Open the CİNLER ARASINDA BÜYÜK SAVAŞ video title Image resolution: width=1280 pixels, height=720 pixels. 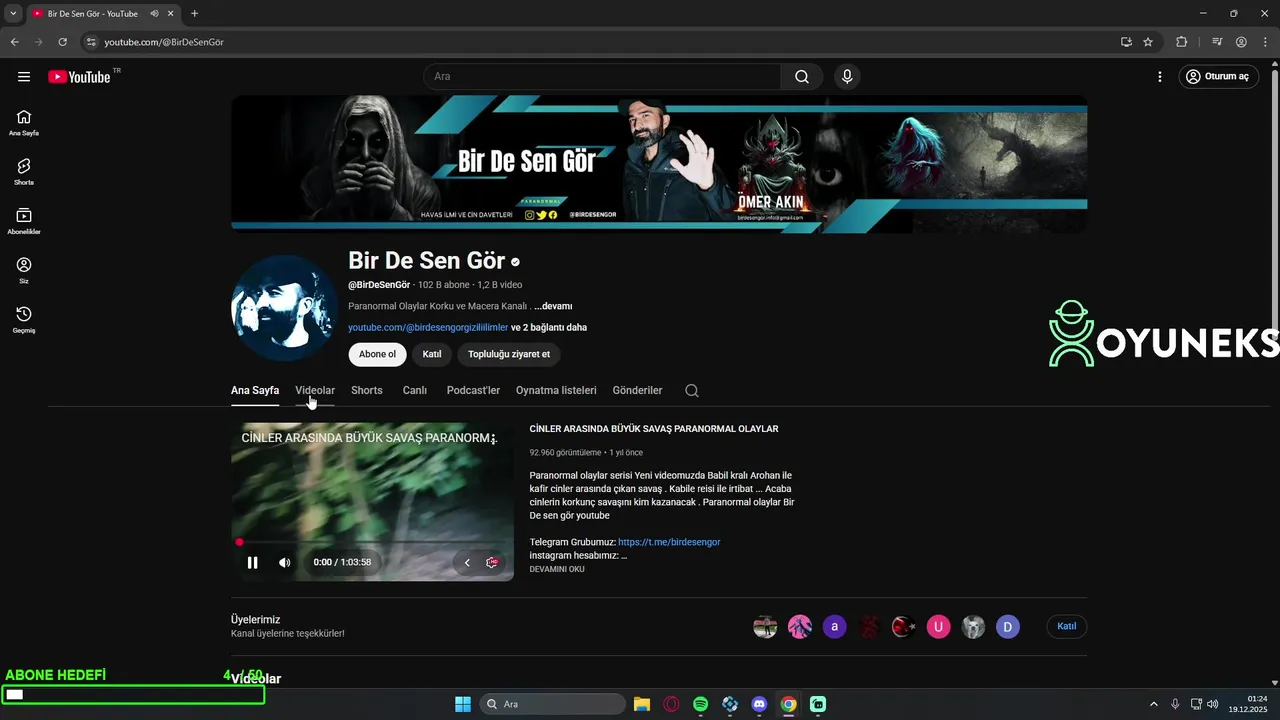tap(654, 429)
